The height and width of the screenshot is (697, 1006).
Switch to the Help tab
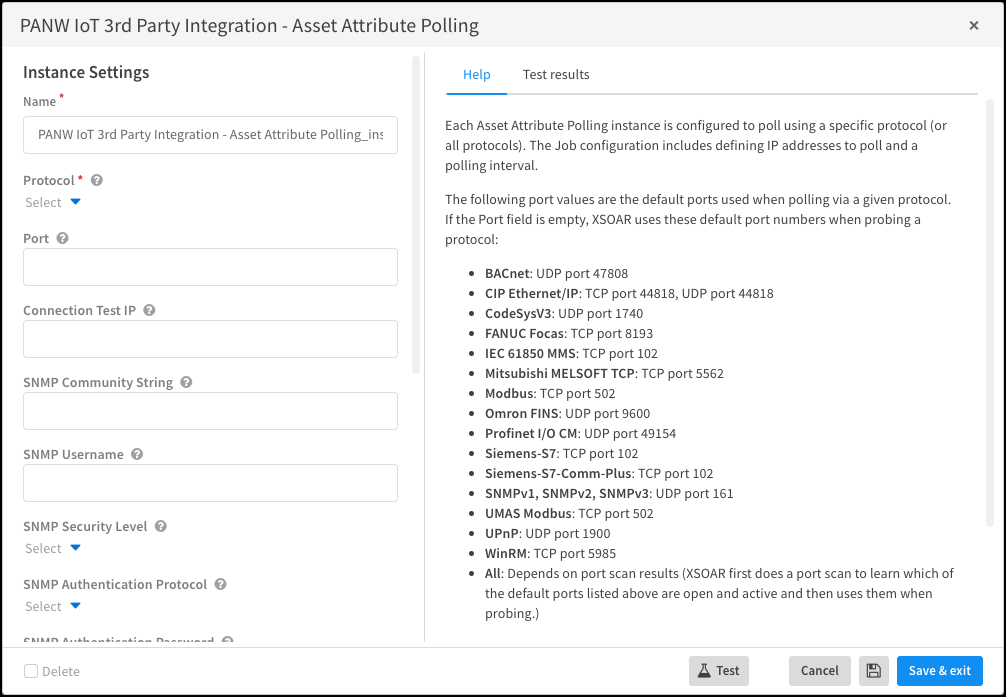click(x=477, y=75)
